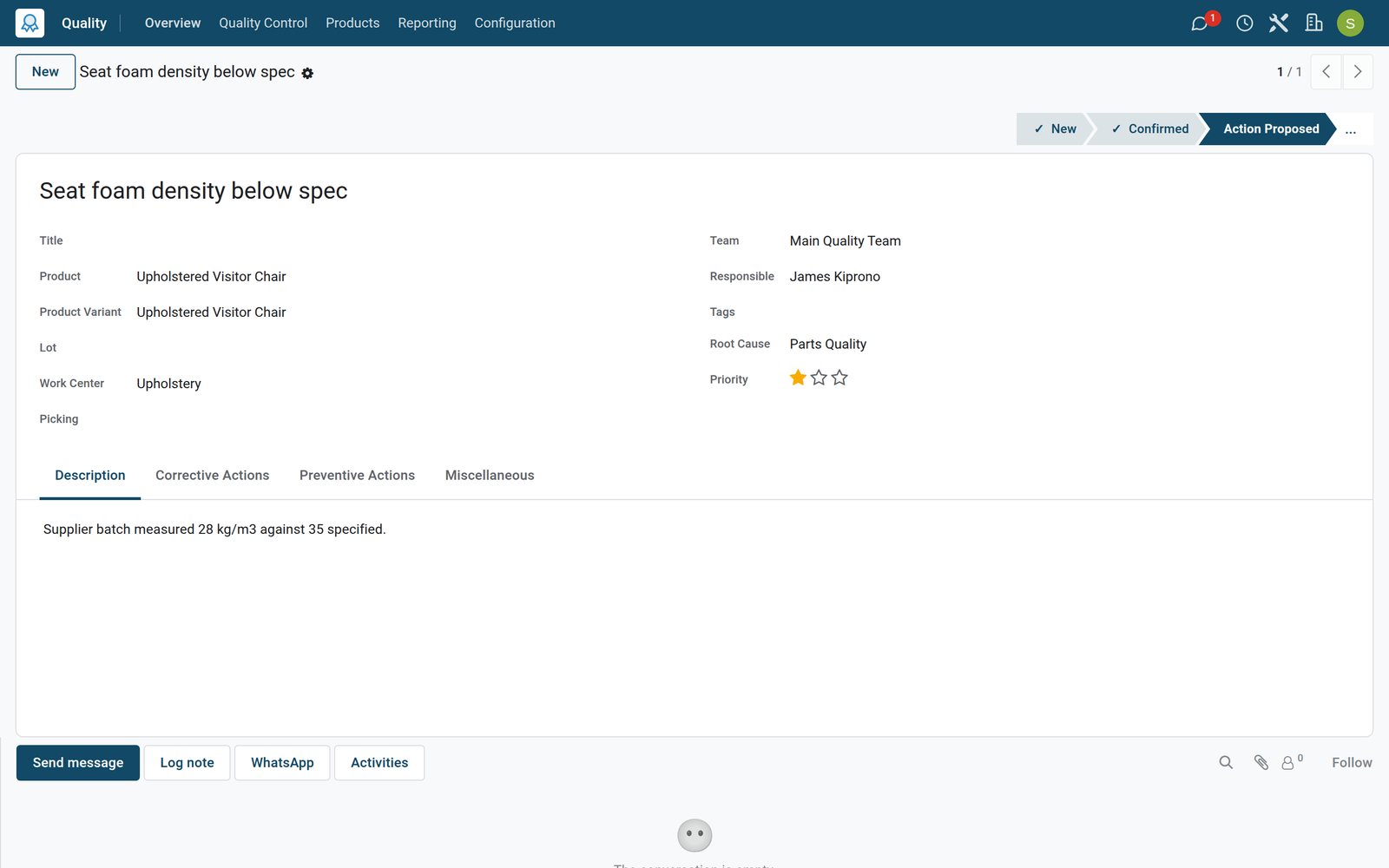The width and height of the screenshot is (1389, 868).
Task: Open the company switcher building icon
Action: (1314, 23)
